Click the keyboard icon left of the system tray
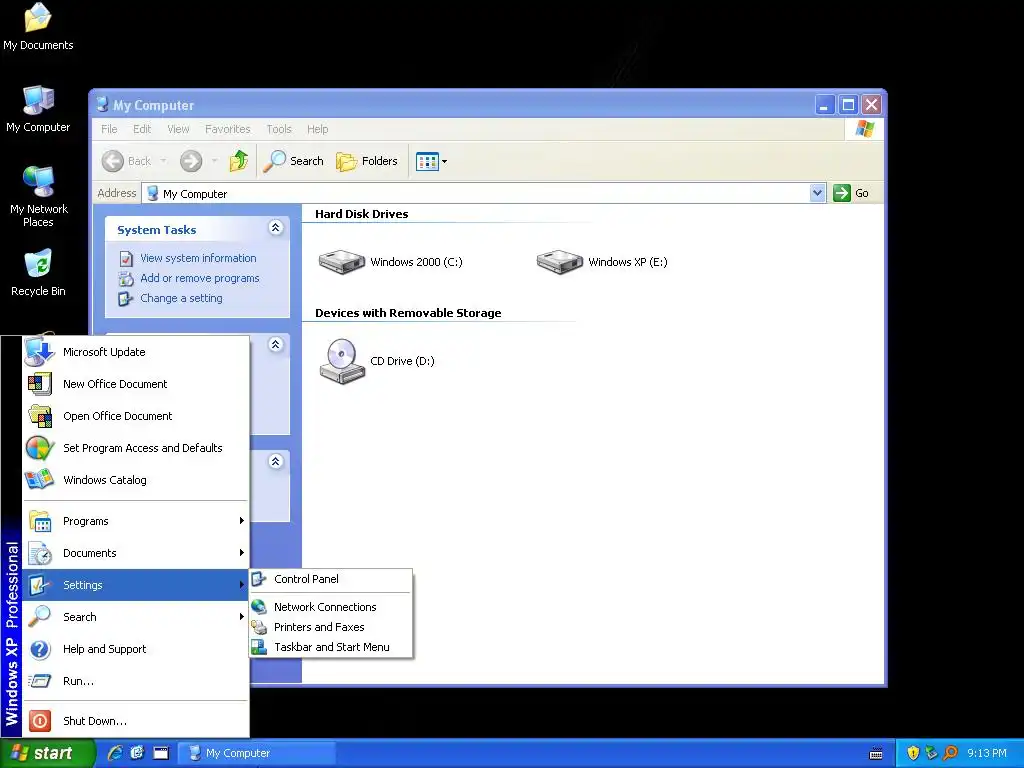1024x768 pixels. pos(876,754)
